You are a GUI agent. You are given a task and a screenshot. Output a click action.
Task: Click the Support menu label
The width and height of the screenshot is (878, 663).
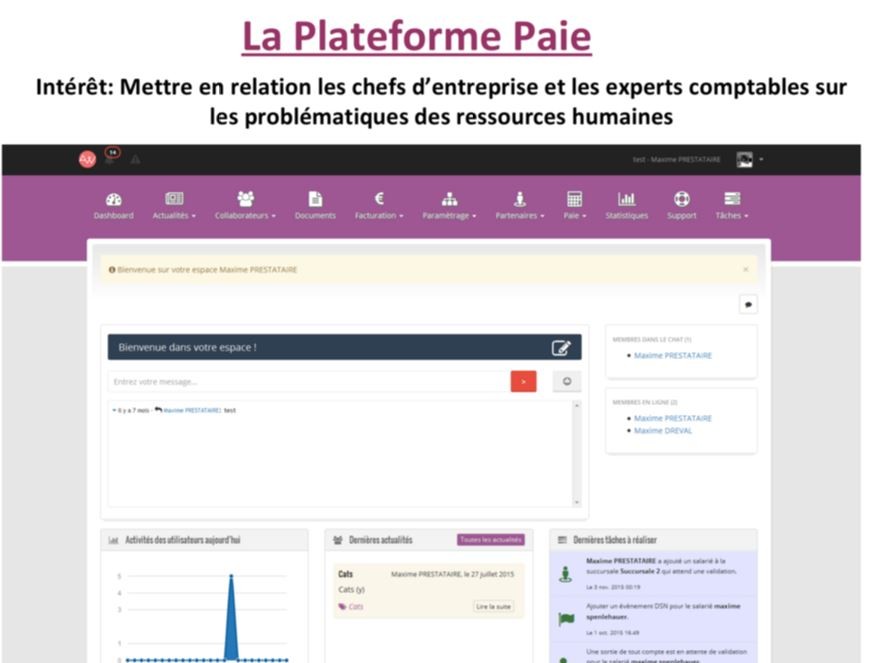(681, 216)
